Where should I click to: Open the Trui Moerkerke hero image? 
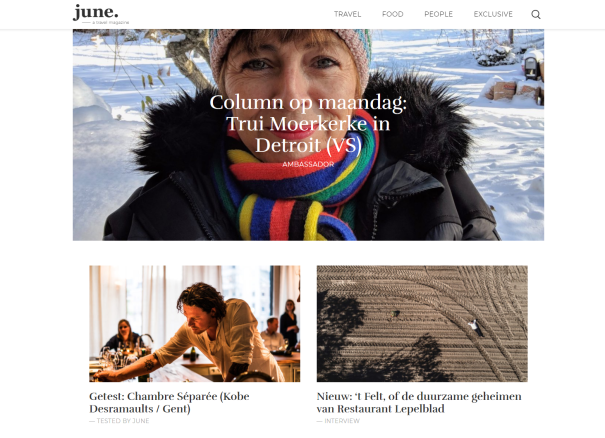tap(308, 135)
